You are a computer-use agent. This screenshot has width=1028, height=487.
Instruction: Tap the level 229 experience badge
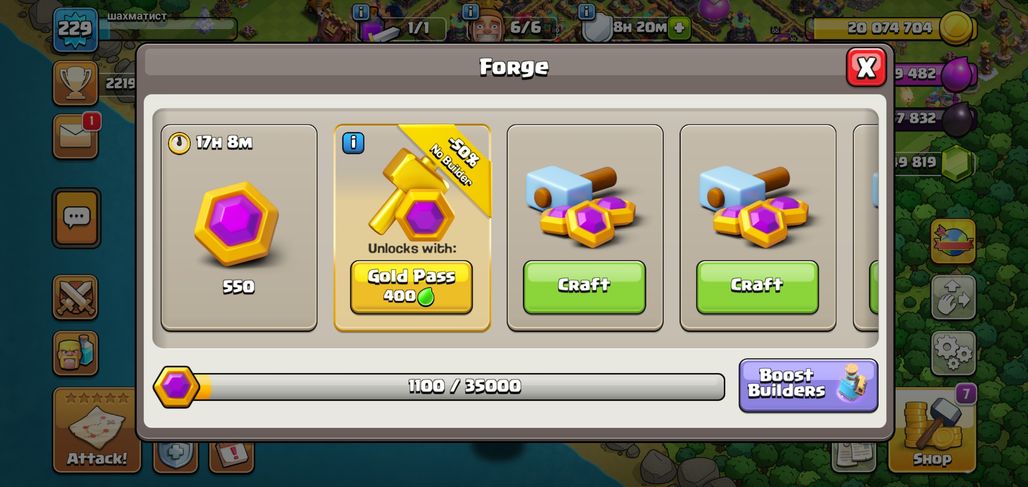click(x=75, y=29)
